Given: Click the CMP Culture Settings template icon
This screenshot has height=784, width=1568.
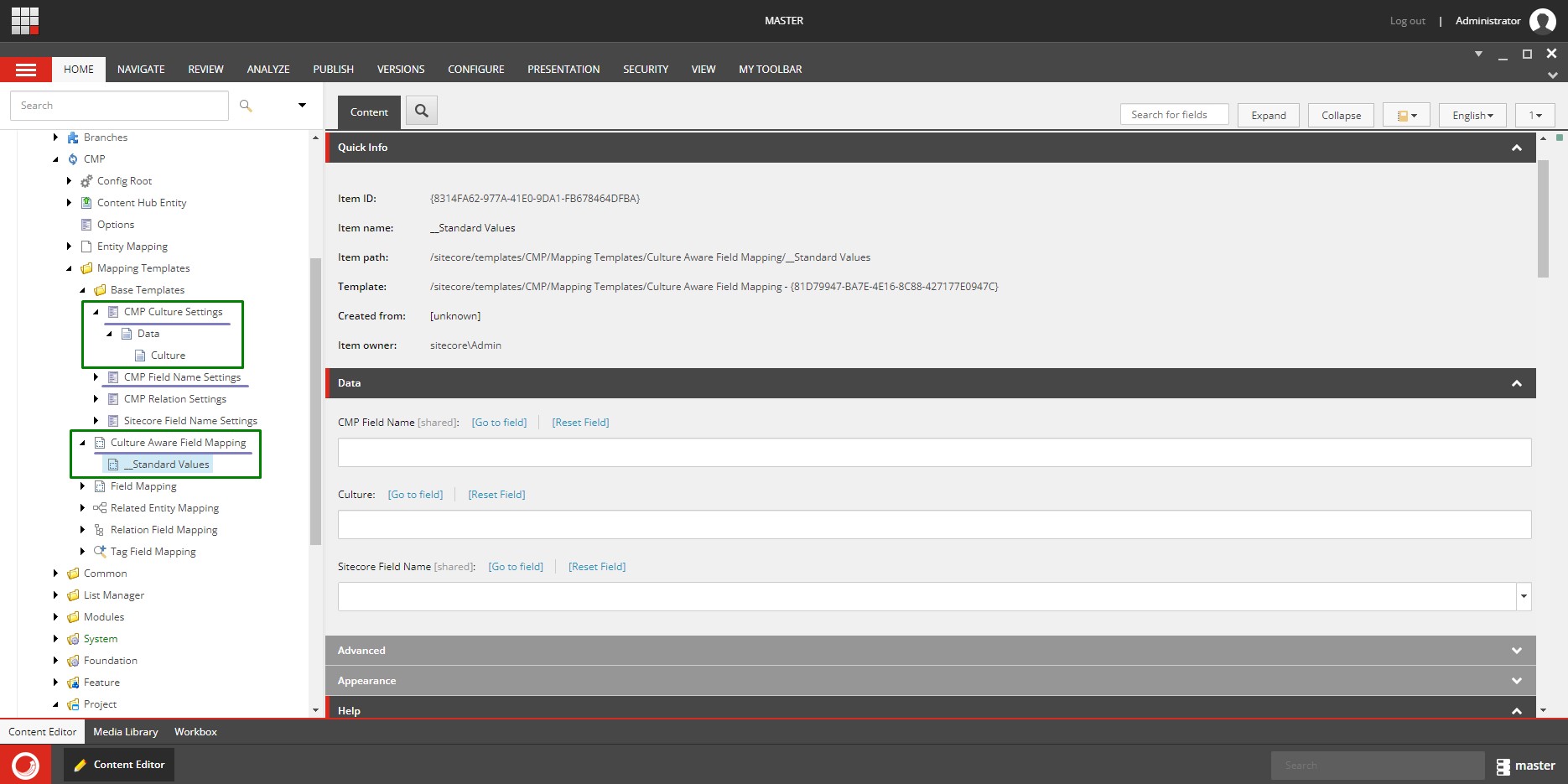Looking at the screenshot, I should coord(113,312).
